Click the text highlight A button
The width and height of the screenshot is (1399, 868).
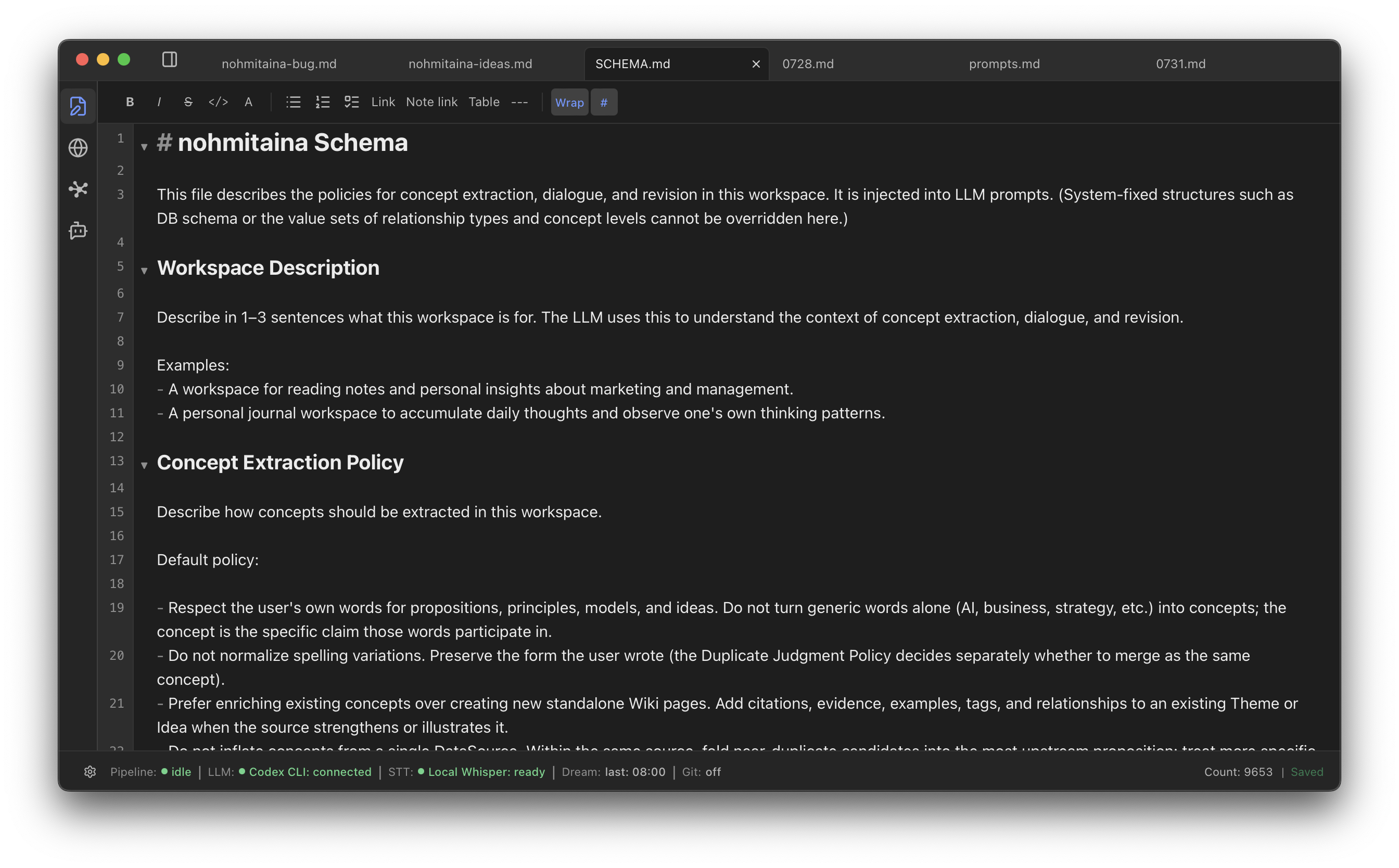248,102
